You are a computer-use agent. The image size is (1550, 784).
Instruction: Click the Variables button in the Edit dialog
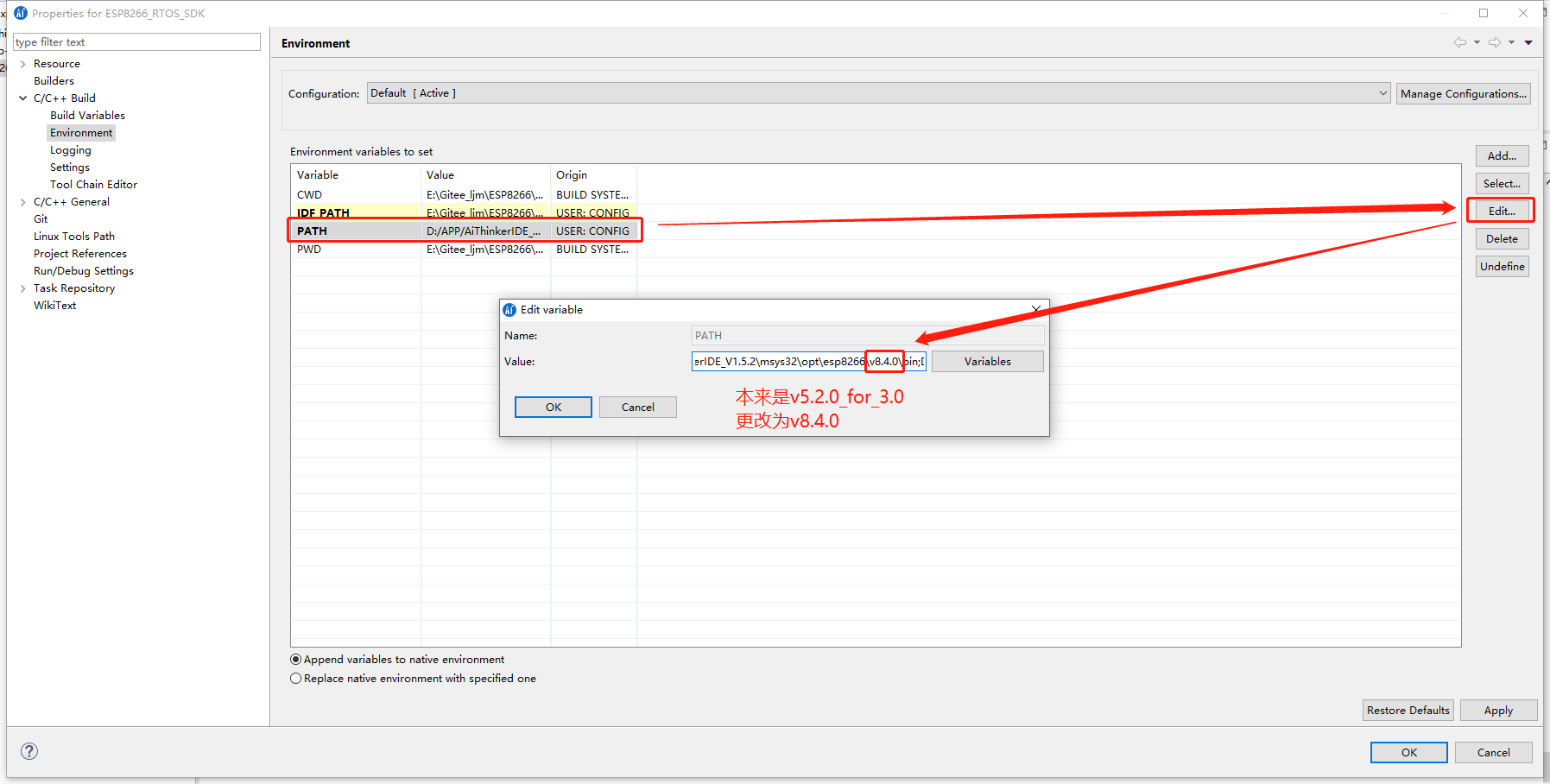(987, 361)
